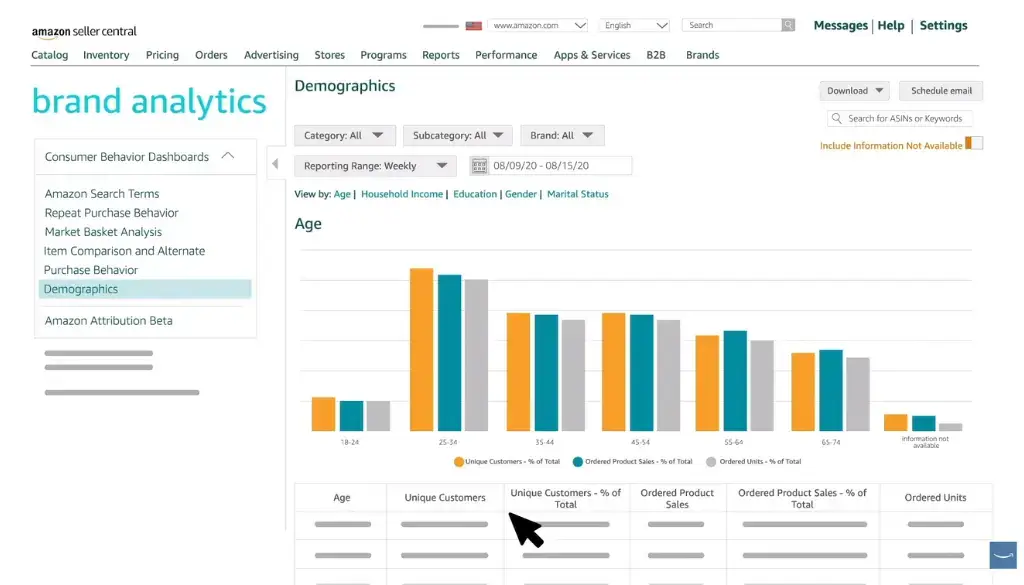This screenshot has height=585, width=1024.
Task: View demographics by Household Income
Action: point(402,194)
